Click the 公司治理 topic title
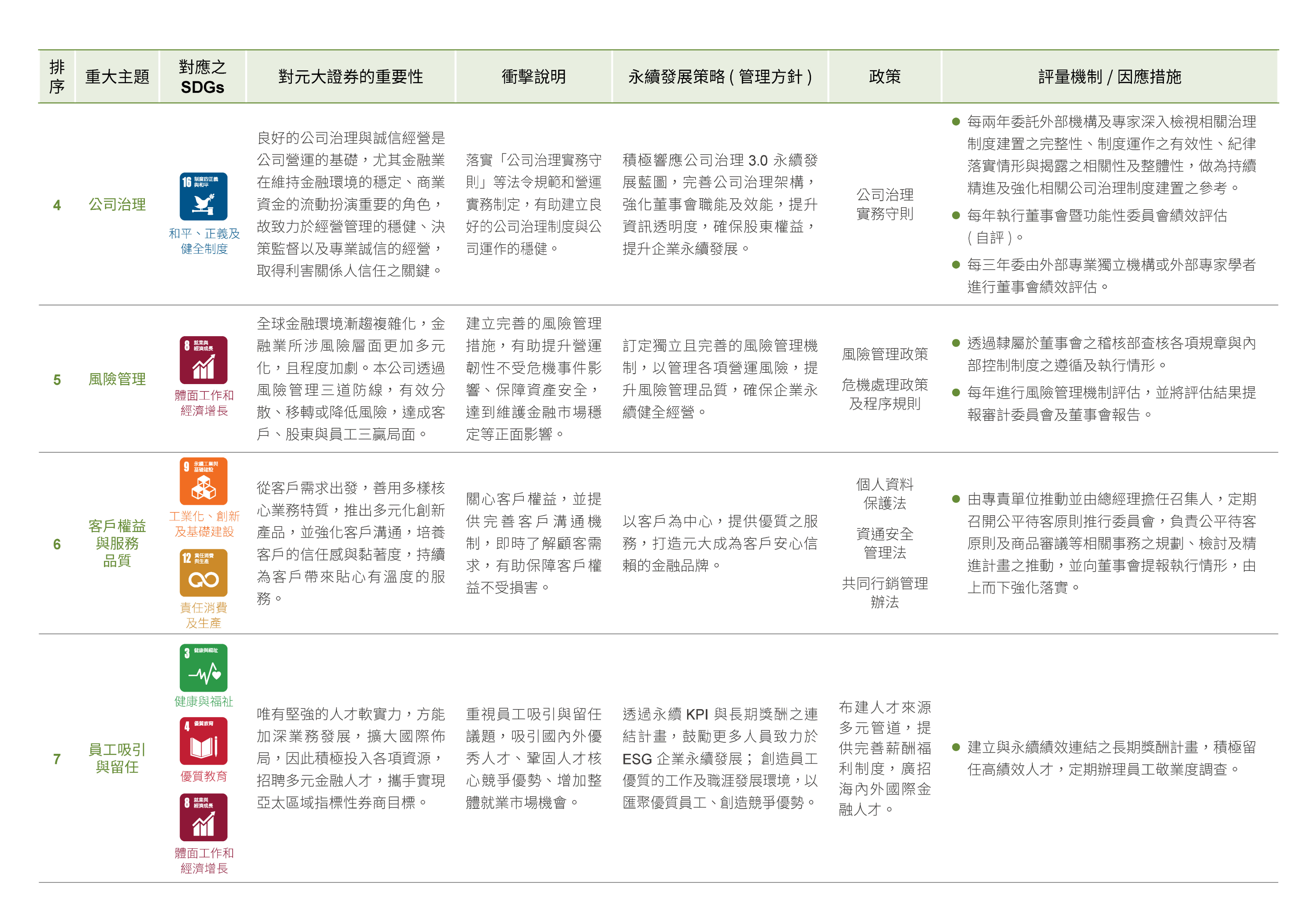The image size is (1316, 899). click(117, 204)
